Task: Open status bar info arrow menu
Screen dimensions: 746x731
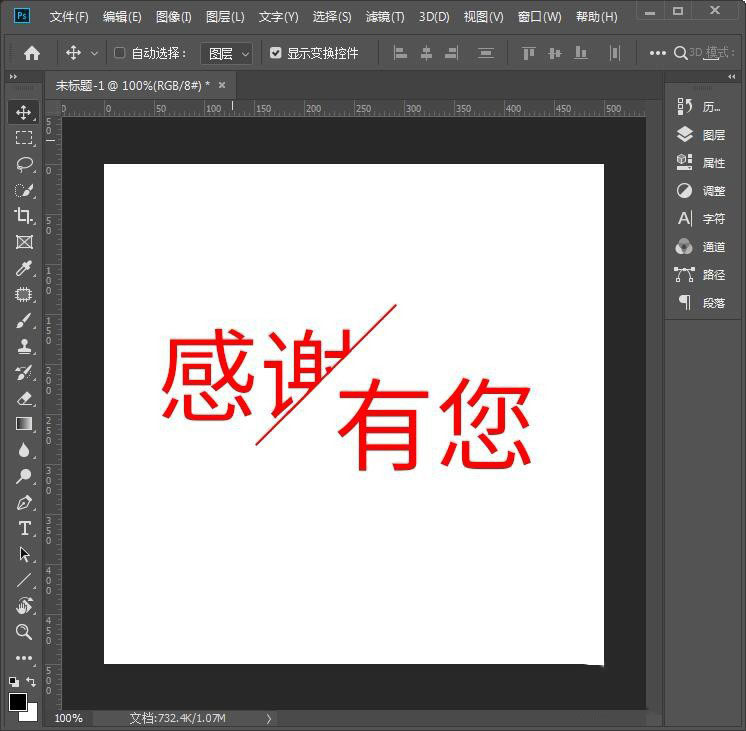Action: point(269,718)
